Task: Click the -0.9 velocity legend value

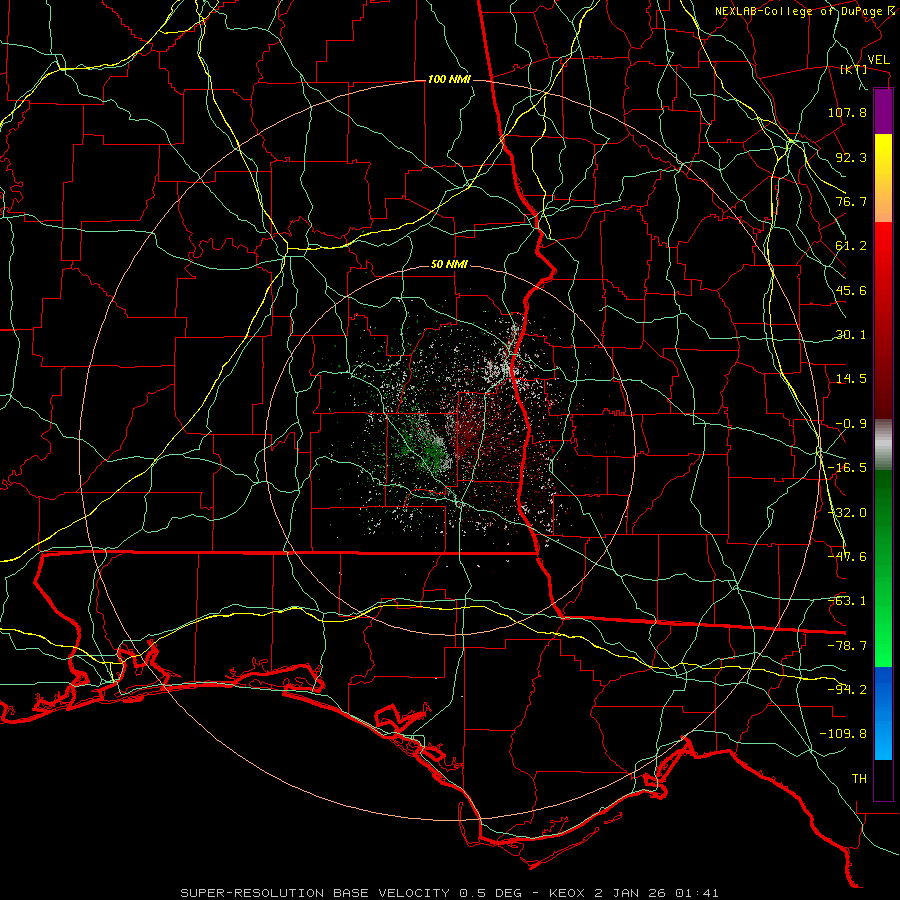Action: tap(851, 424)
